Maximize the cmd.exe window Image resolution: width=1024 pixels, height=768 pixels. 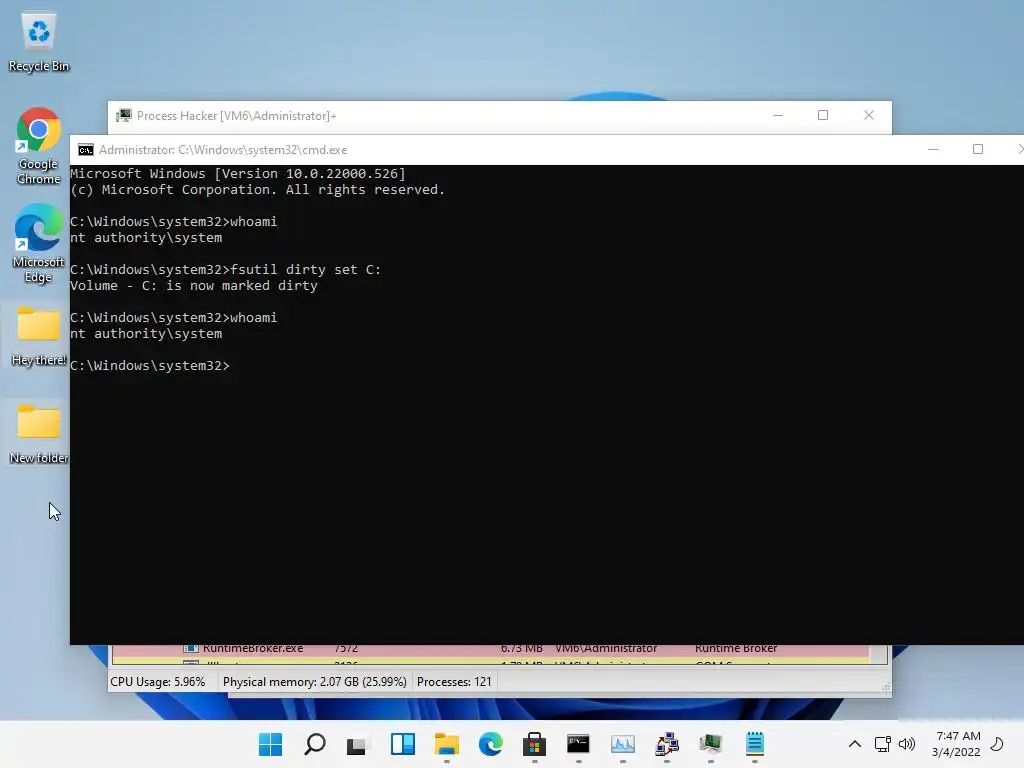pyautogui.click(x=978, y=150)
